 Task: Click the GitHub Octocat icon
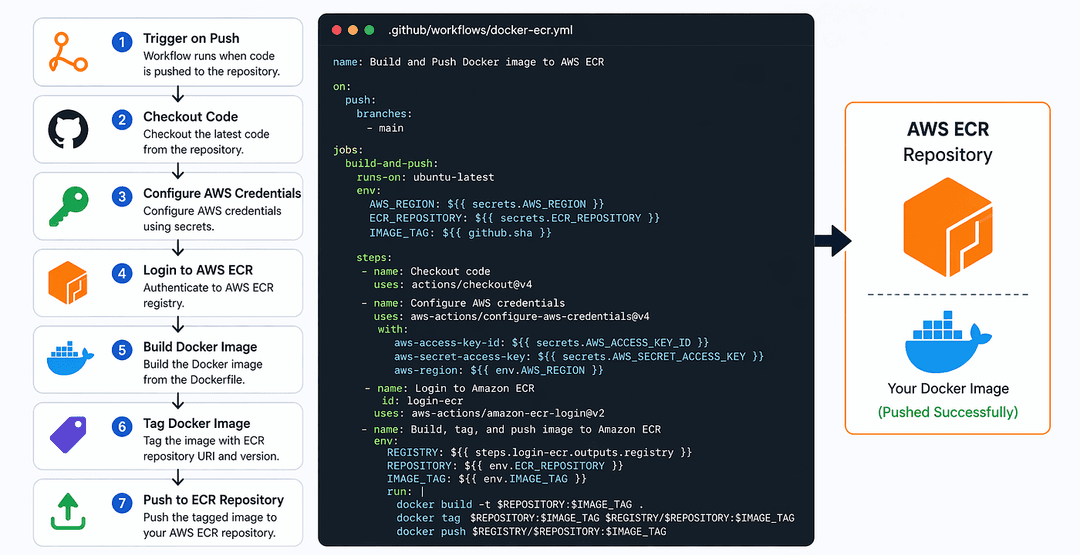[68, 129]
